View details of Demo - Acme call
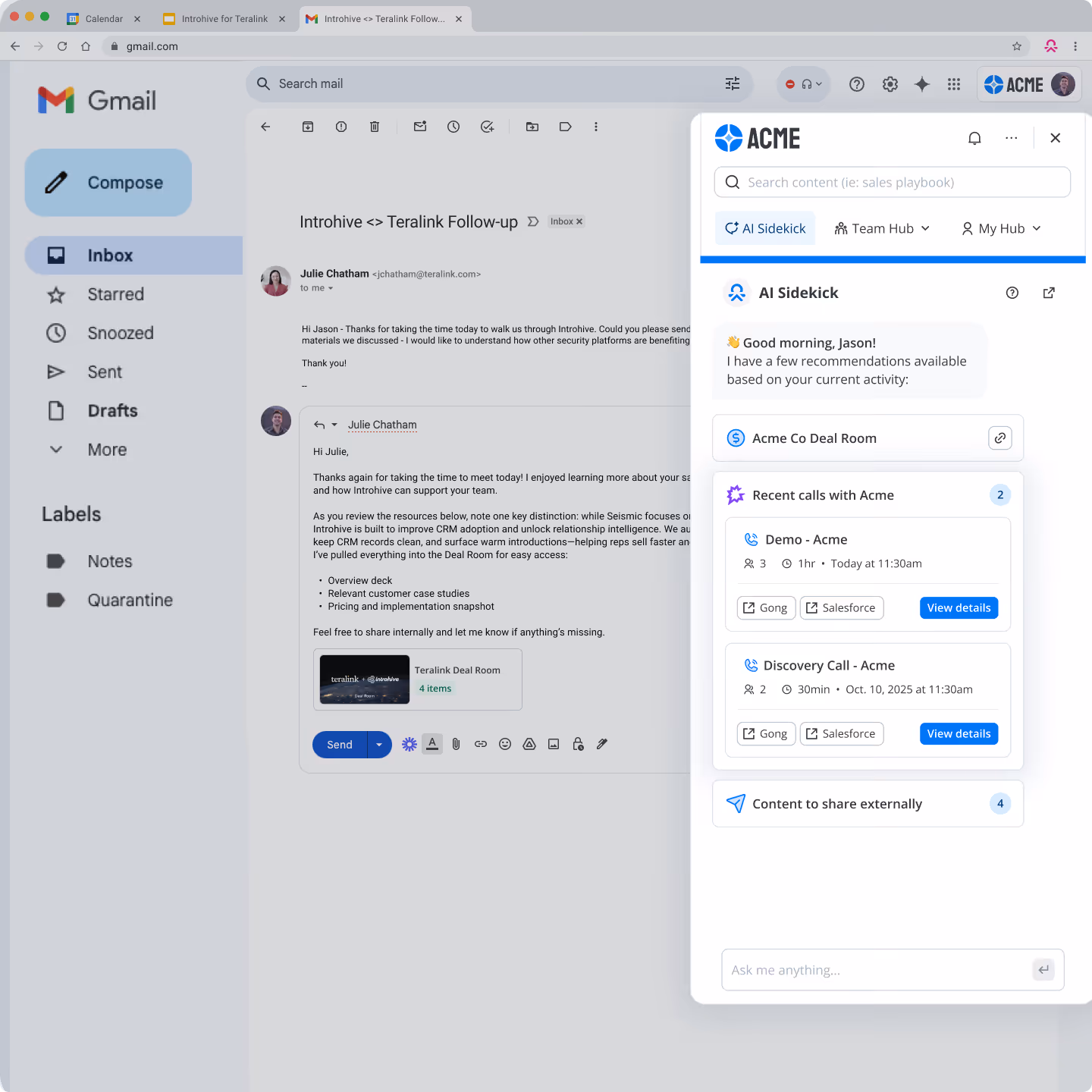This screenshot has width=1092, height=1092. pos(959,607)
